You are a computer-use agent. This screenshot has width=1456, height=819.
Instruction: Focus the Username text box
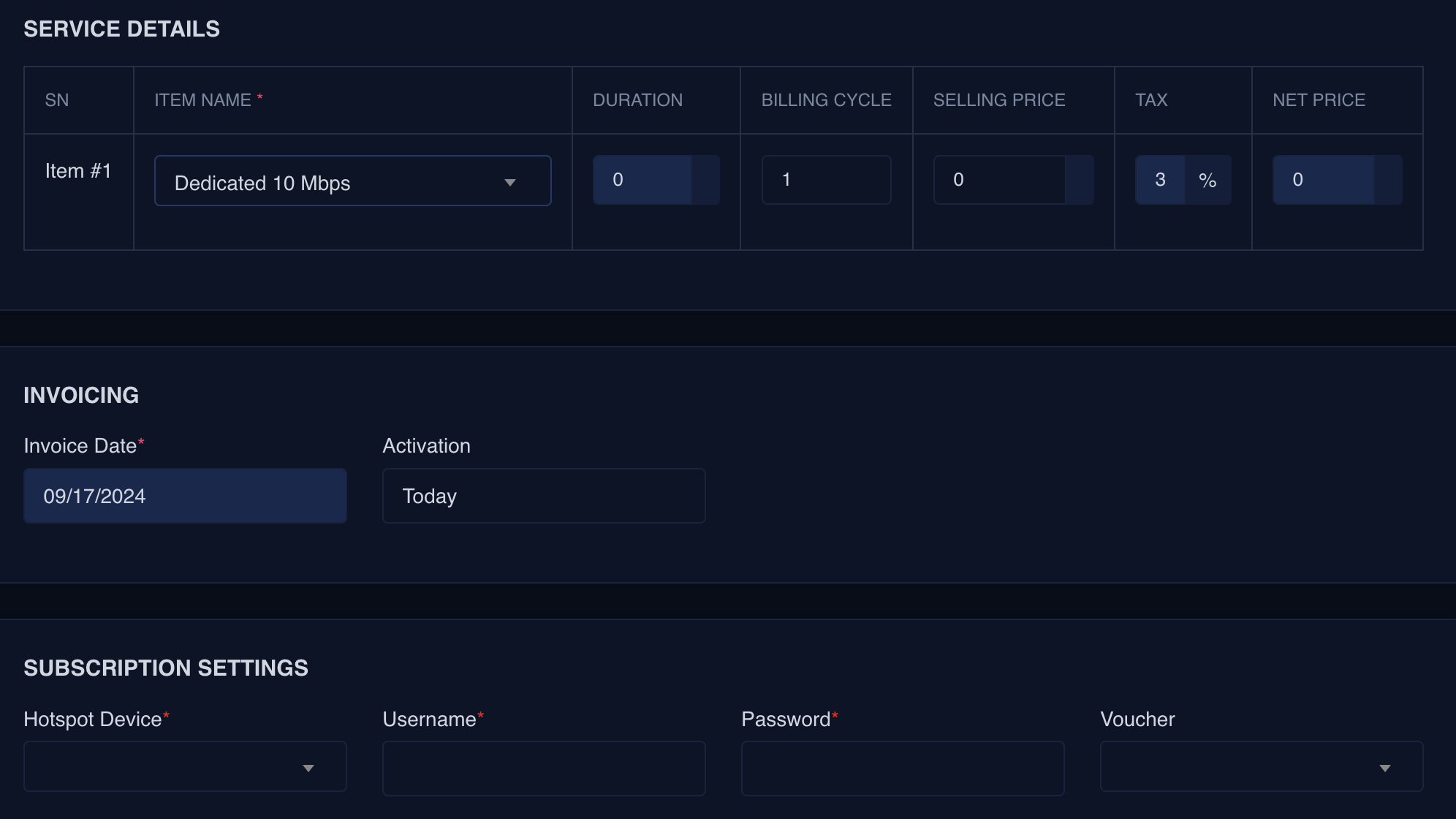544,769
